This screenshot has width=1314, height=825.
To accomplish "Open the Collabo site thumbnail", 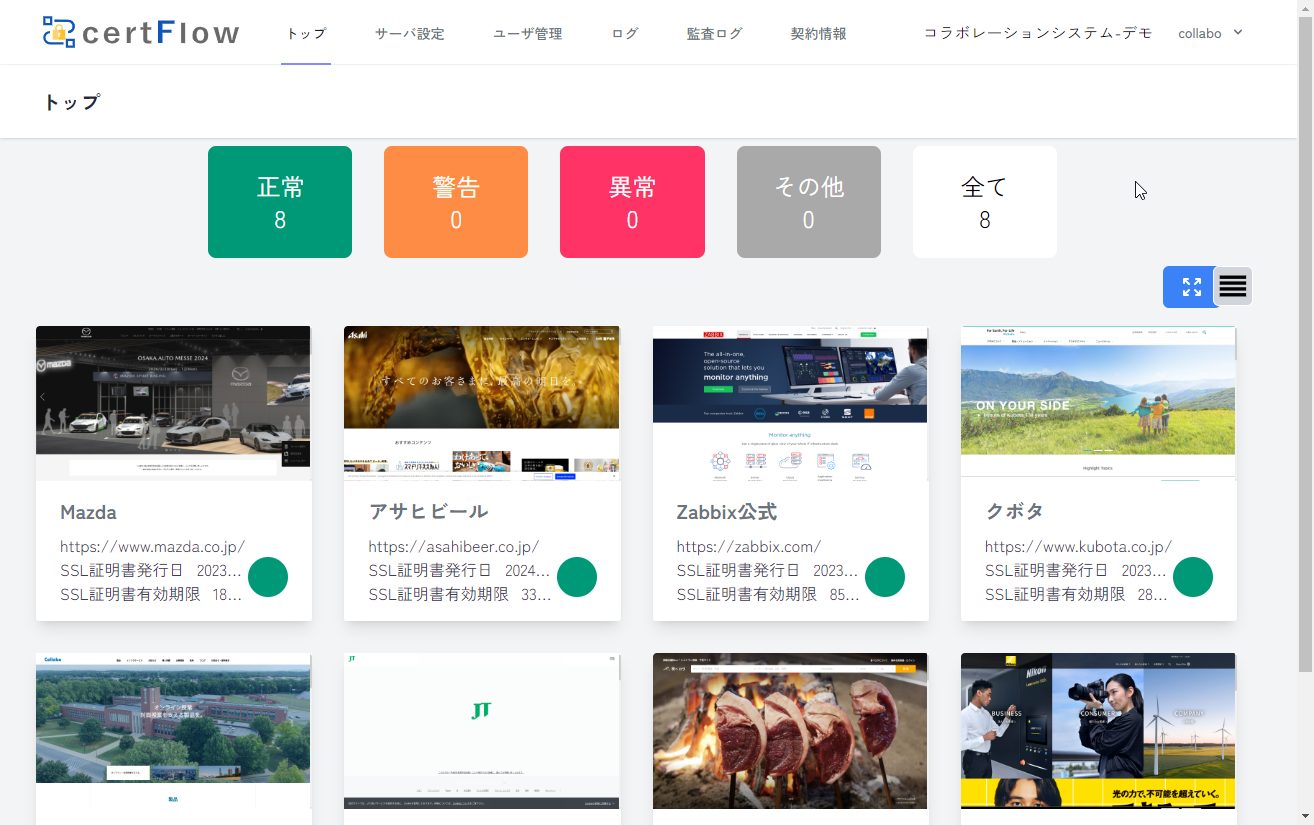I will point(173,731).
